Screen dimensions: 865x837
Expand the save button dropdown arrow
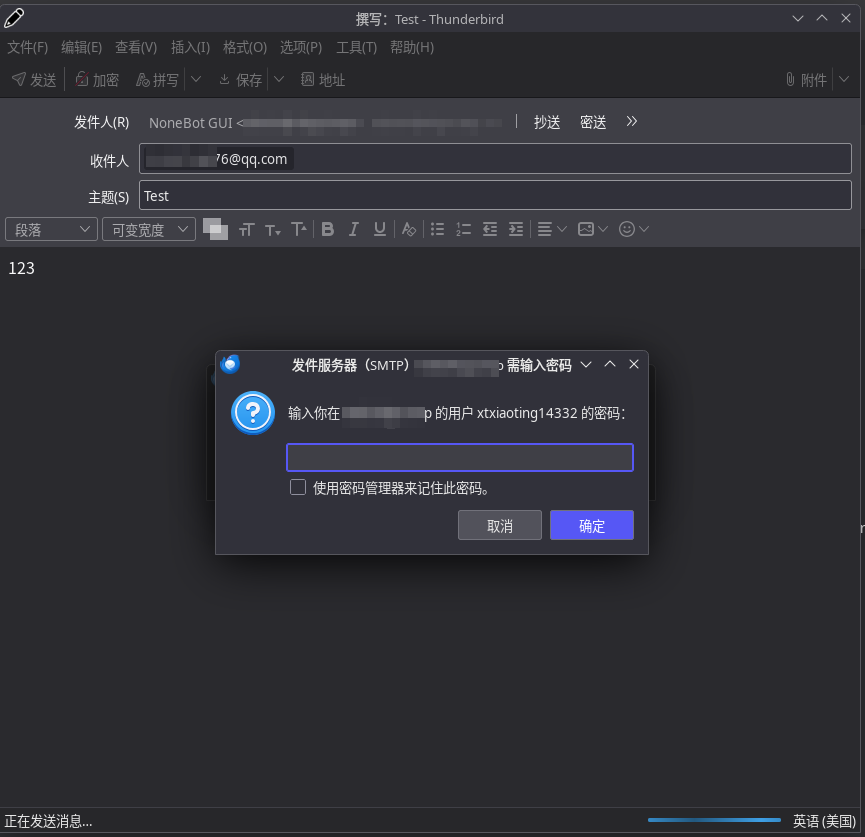point(279,80)
